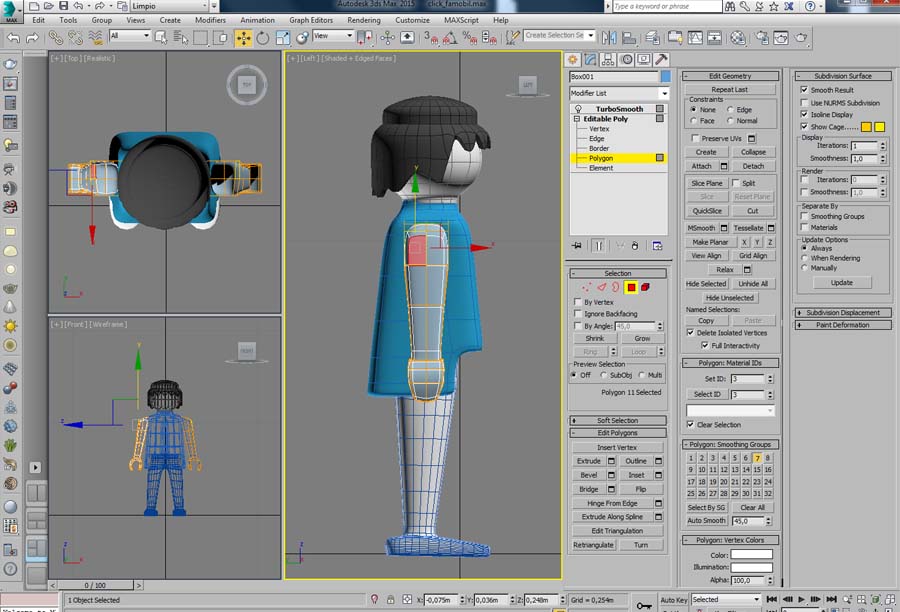
Task: Check the Ignore Backfacing option
Action: [x=578, y=314]
